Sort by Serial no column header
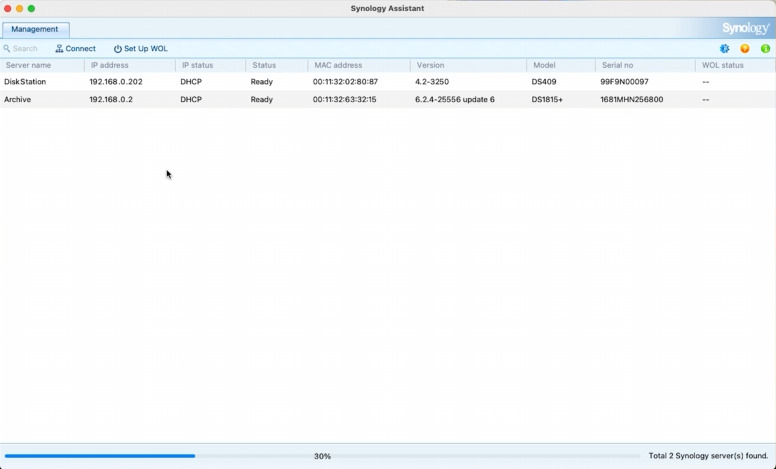 point(645,65)
